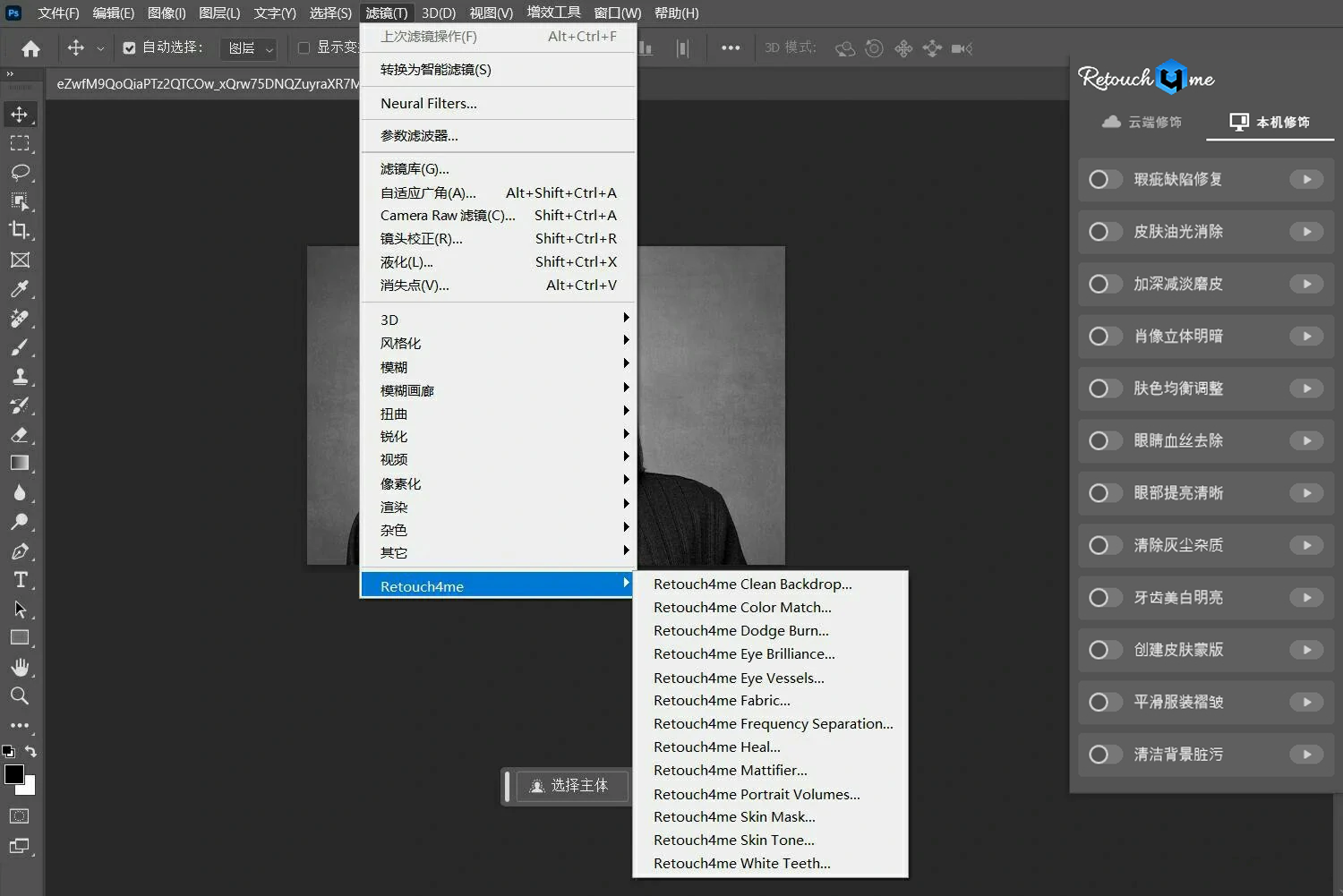
Task: Choose 液化 (Liquify) menu entry
Action: 498,261
